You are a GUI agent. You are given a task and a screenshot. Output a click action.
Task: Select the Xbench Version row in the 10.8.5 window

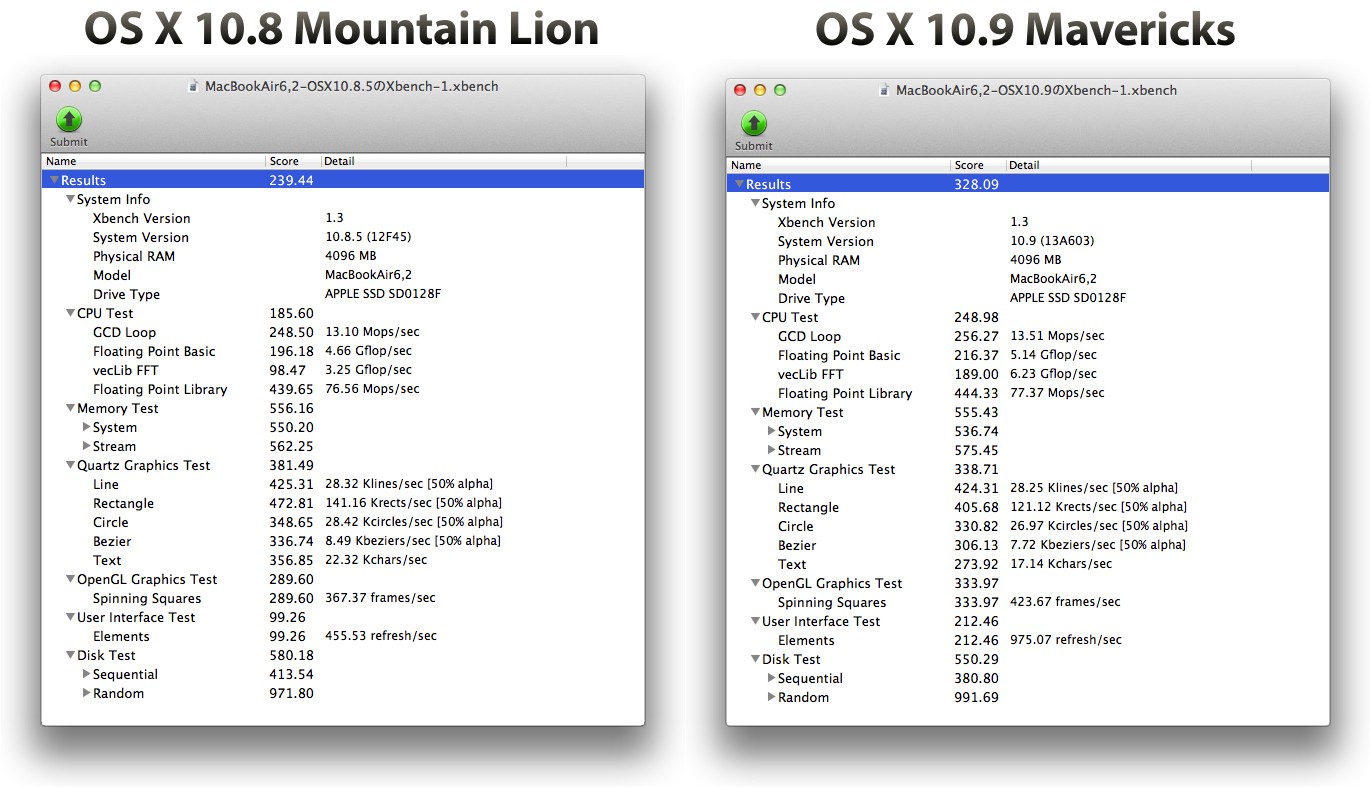[x=343, y=218]
